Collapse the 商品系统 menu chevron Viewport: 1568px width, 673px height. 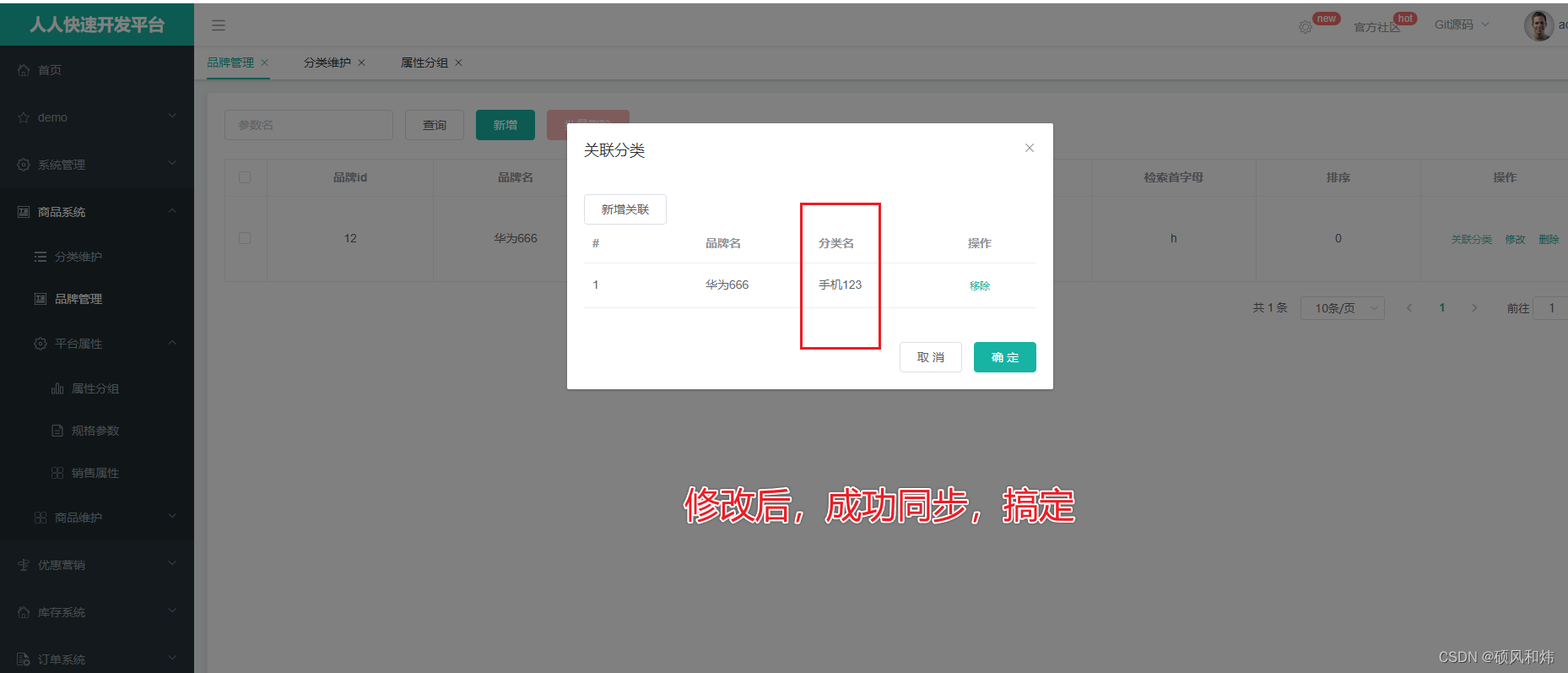[172, 210]
